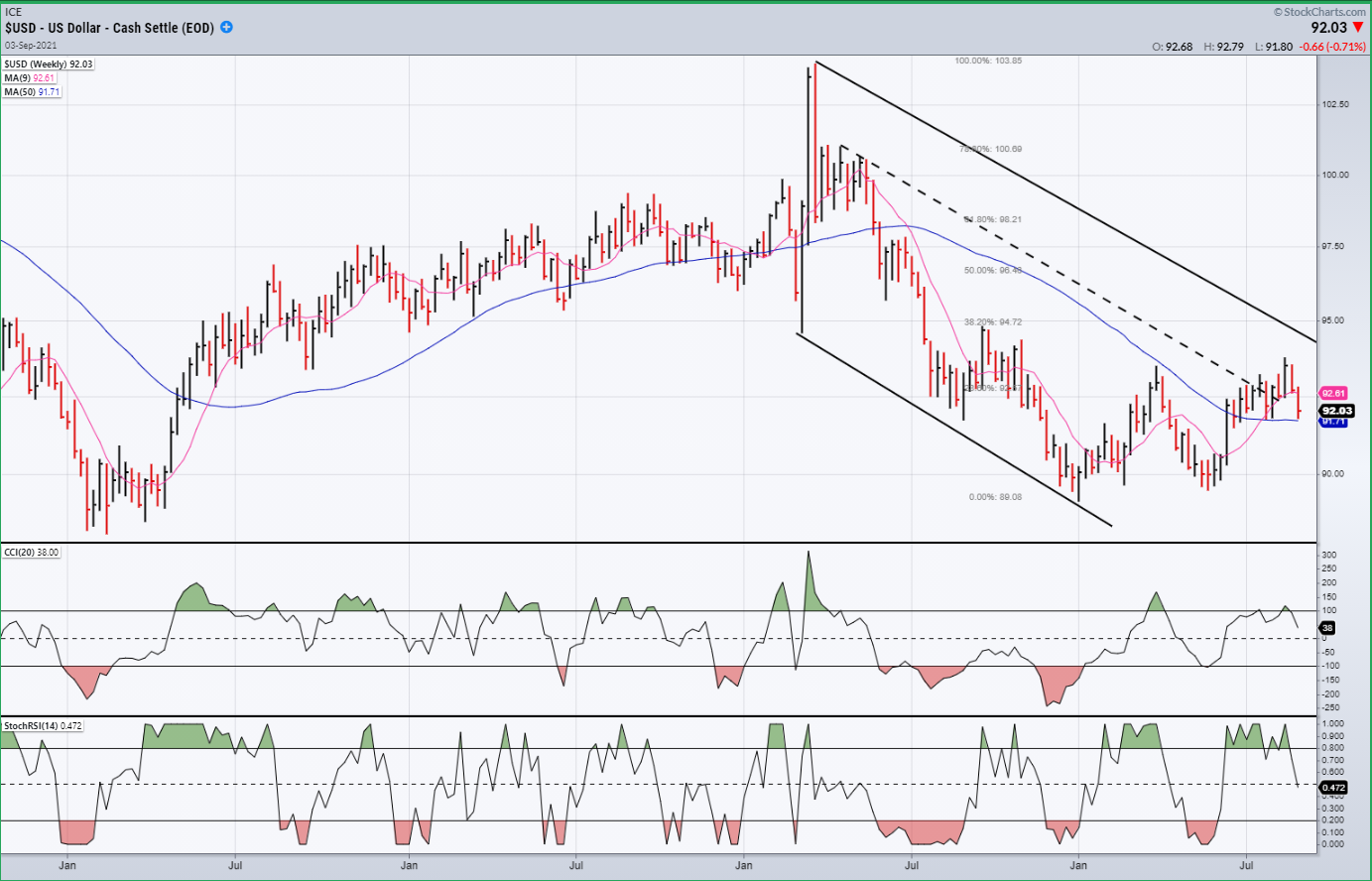Click the 'L: 91.80' low value
Viewport: 1372px width, 881px height.
coord(1274,47)
